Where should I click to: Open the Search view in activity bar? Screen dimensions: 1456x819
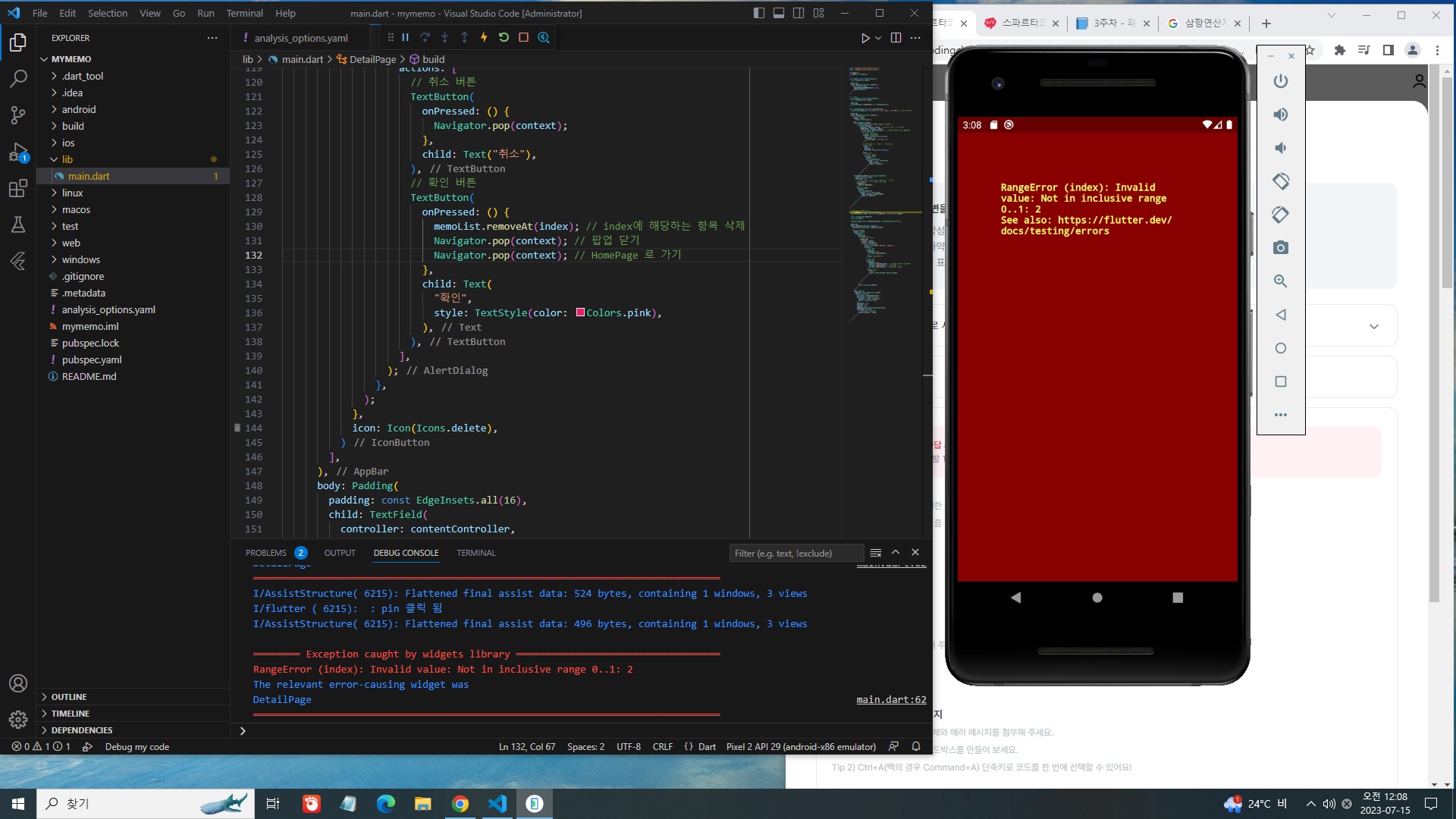(x=18, y=78)
